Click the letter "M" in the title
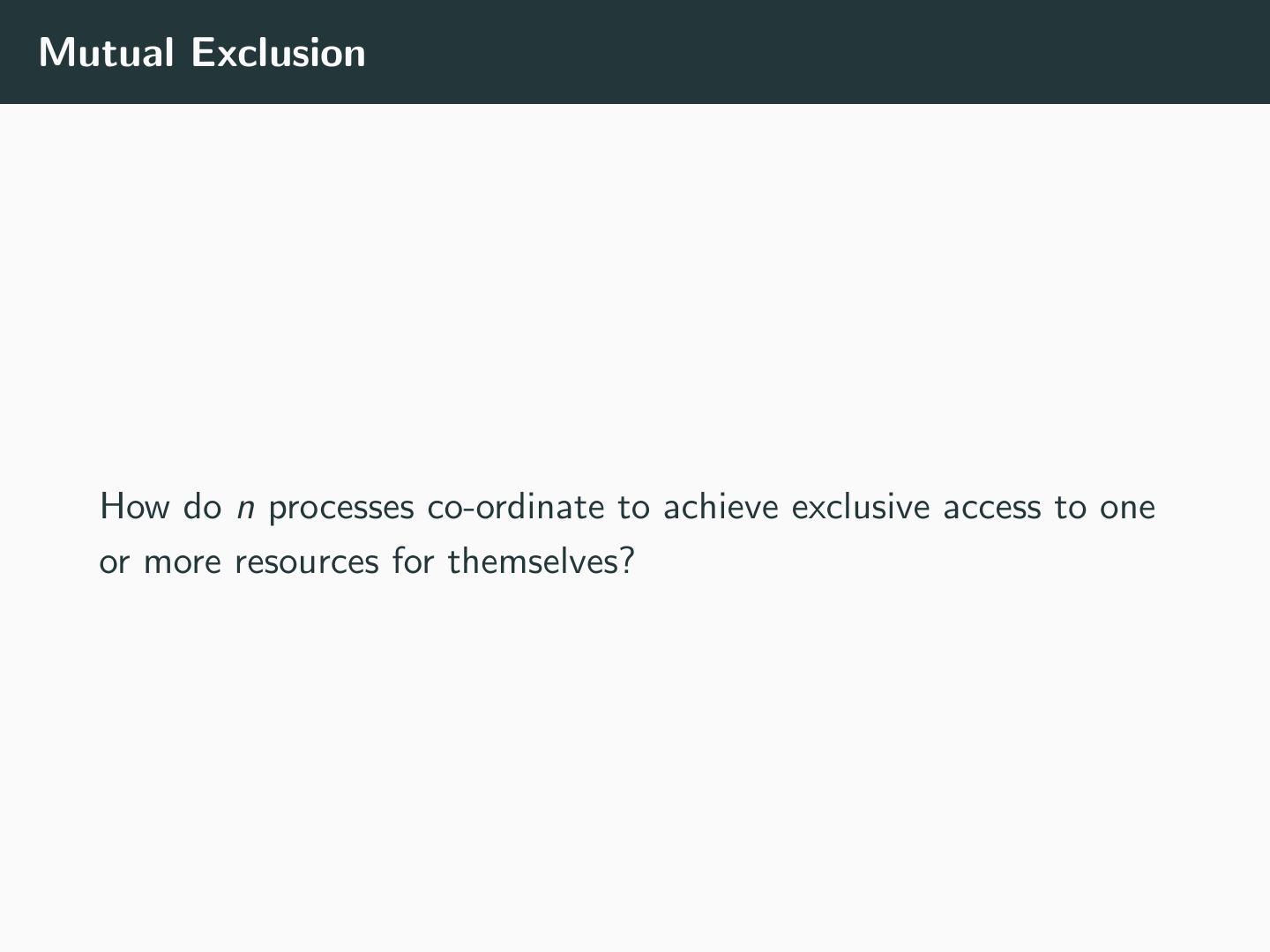The height and width of the screenshot is (952, 1270). click(56, 53)
